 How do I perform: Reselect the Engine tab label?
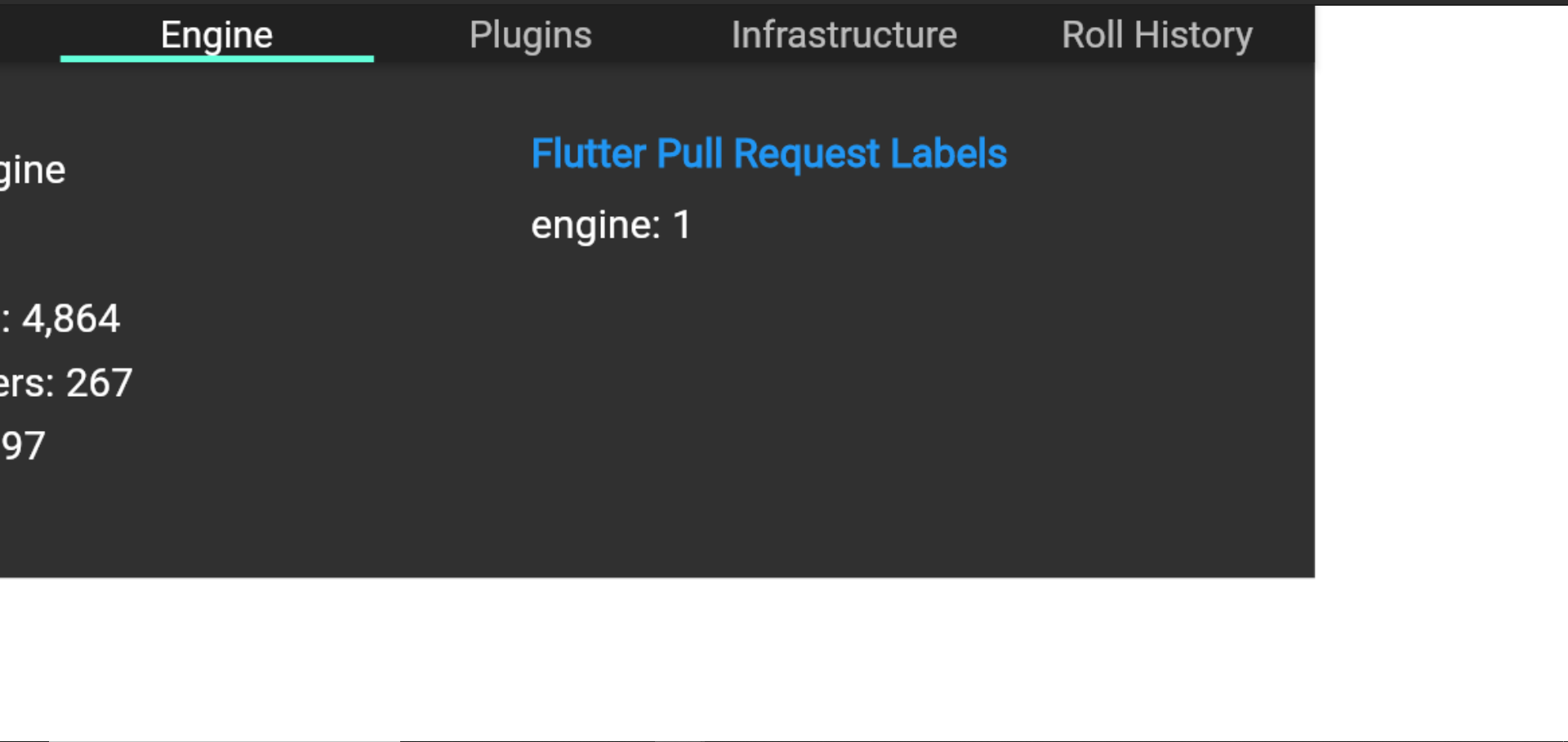(x=216, y=34)
